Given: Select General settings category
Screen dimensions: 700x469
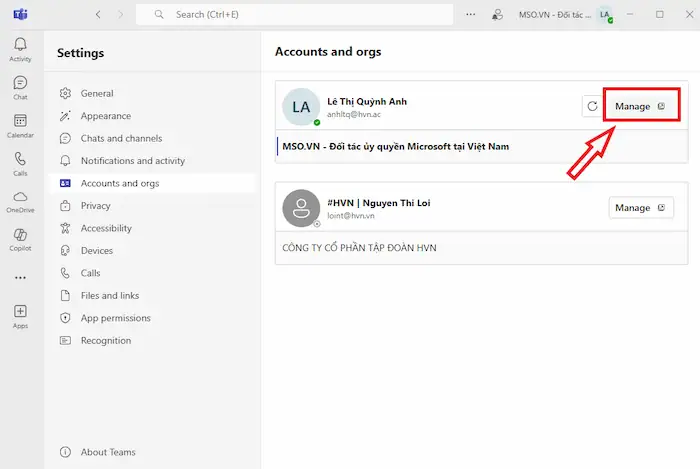Looking at the screenshot, I should coord(97,93).
